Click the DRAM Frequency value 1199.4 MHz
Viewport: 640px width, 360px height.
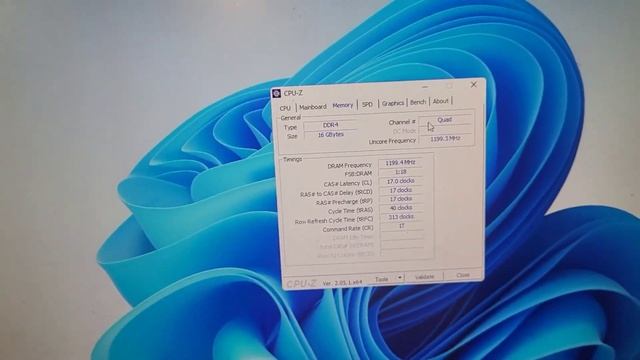click(400, 162)
